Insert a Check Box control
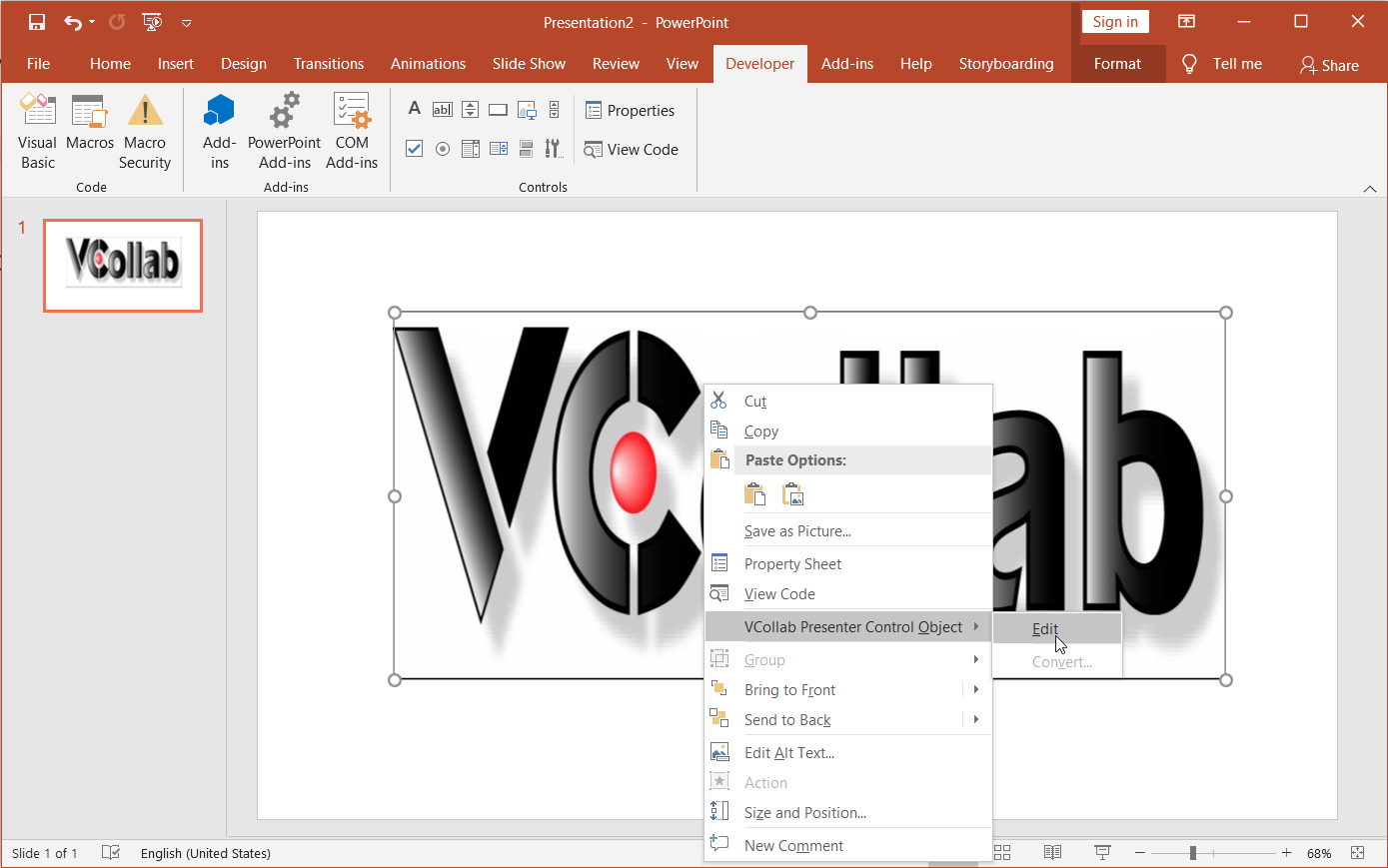Screen dimensions: 1388x868 click(x=415, y=149)
